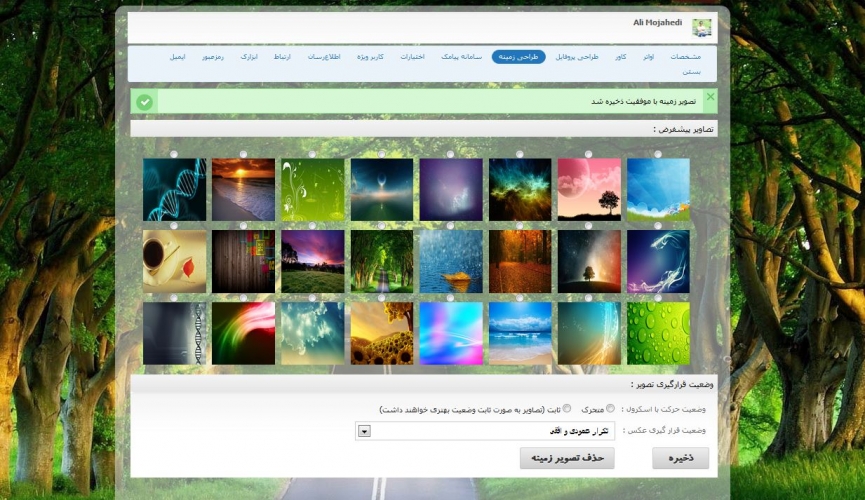
Task: Open the کاور tab
Action: pyautogui.click(x=621, y=57)
